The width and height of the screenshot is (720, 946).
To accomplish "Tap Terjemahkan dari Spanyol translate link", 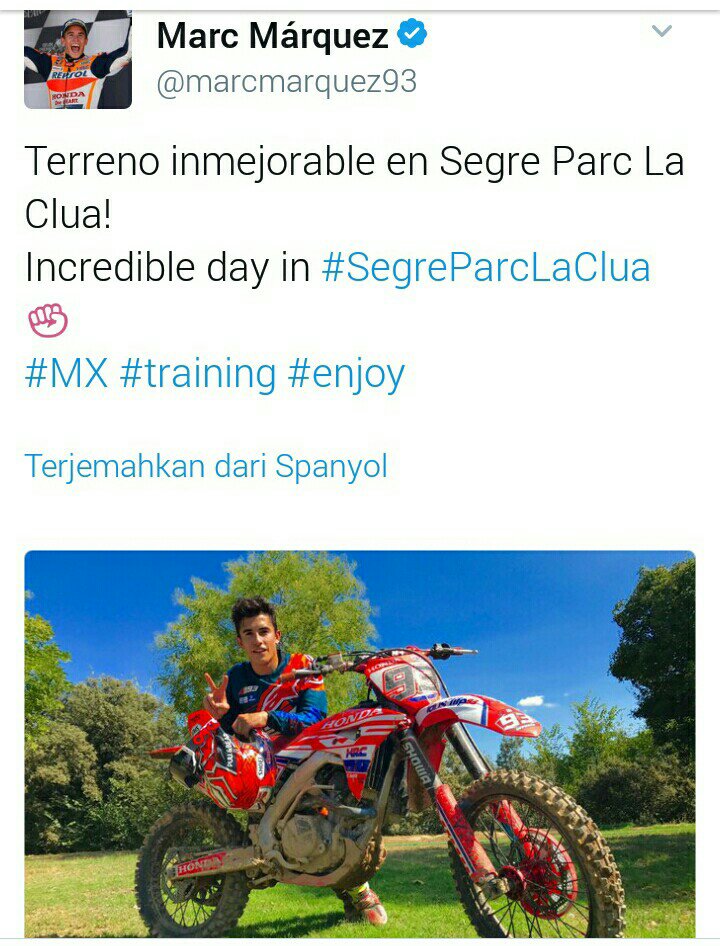I will click(x=206, y=466).
